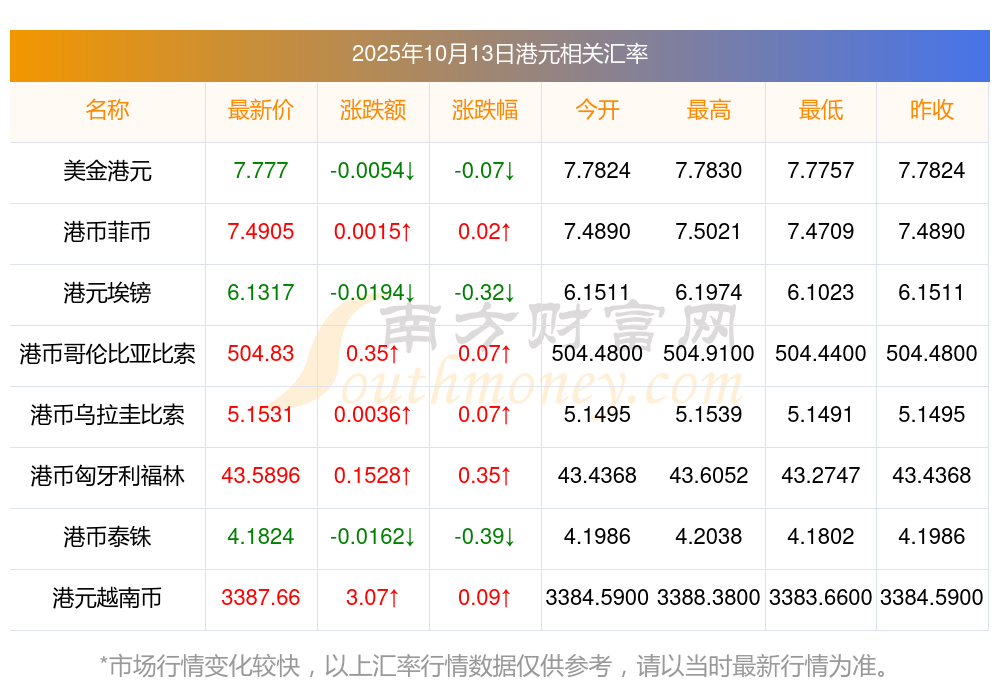Click change amount -0.0054↓

[x=372, y=171]
